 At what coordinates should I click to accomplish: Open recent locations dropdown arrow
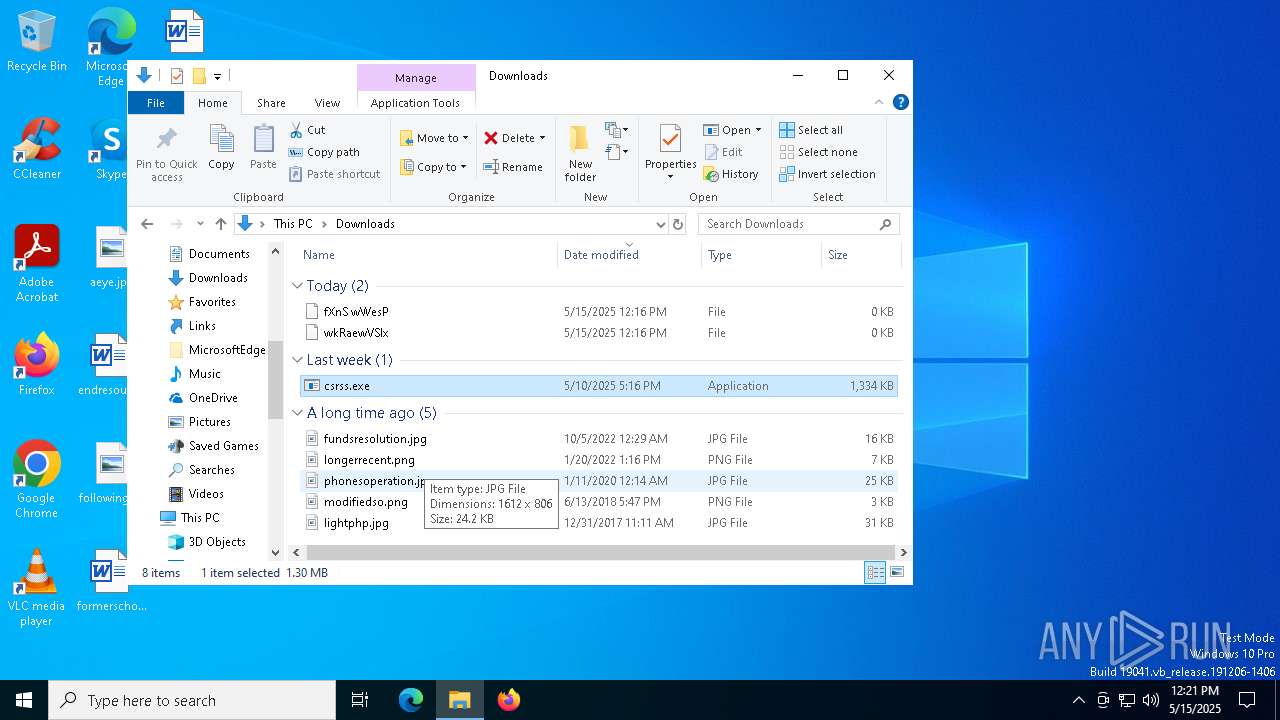[200, 224]
